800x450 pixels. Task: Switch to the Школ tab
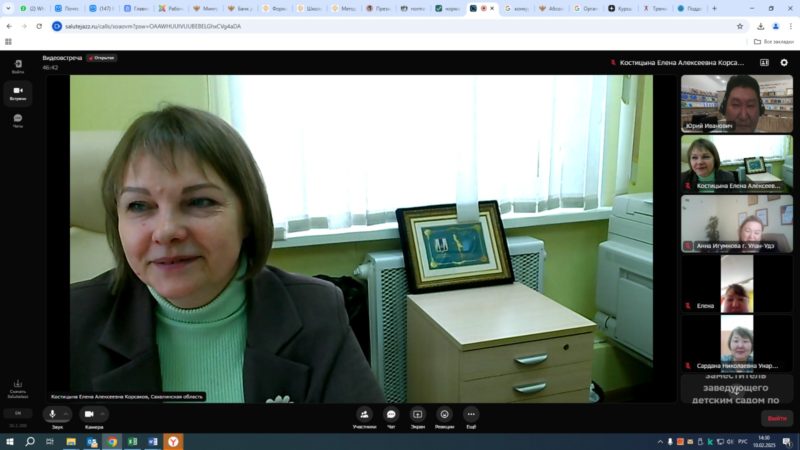(x=309, y=8)
